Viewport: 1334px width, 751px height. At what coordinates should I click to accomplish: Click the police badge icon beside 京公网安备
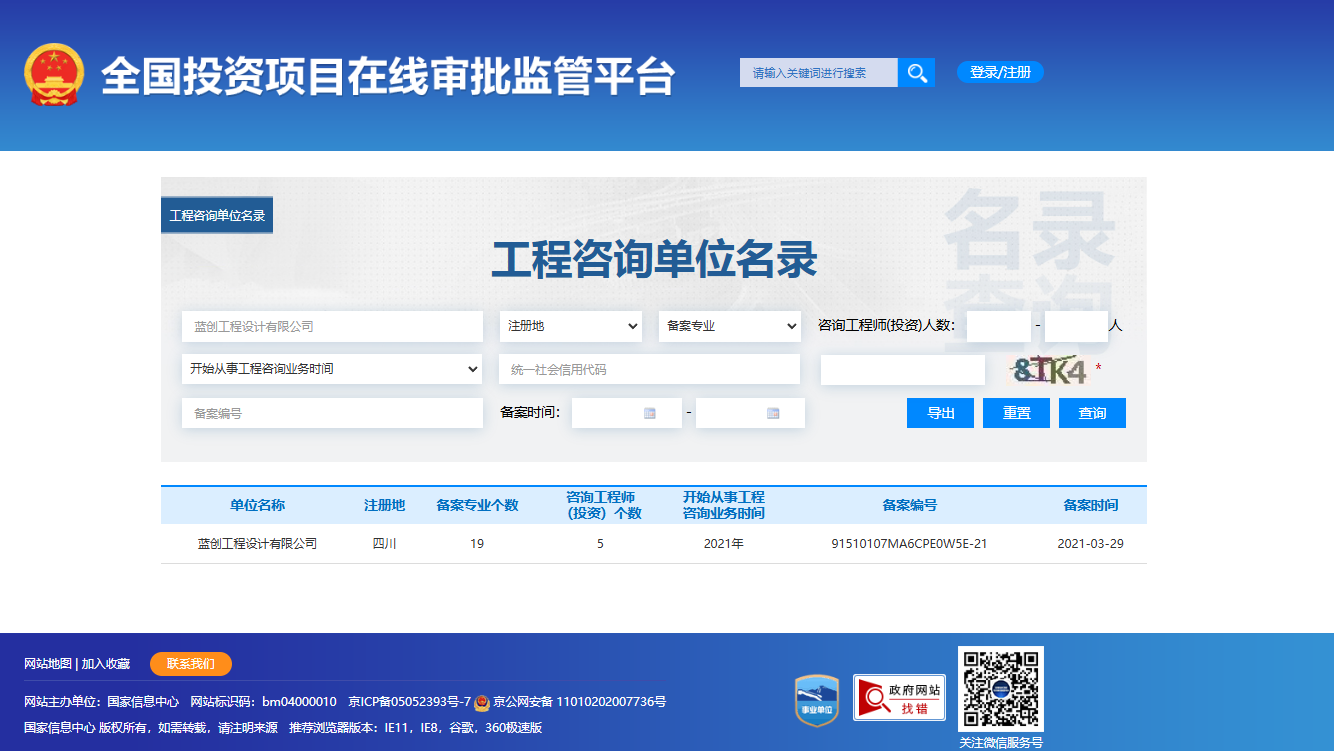coord(481,702)
